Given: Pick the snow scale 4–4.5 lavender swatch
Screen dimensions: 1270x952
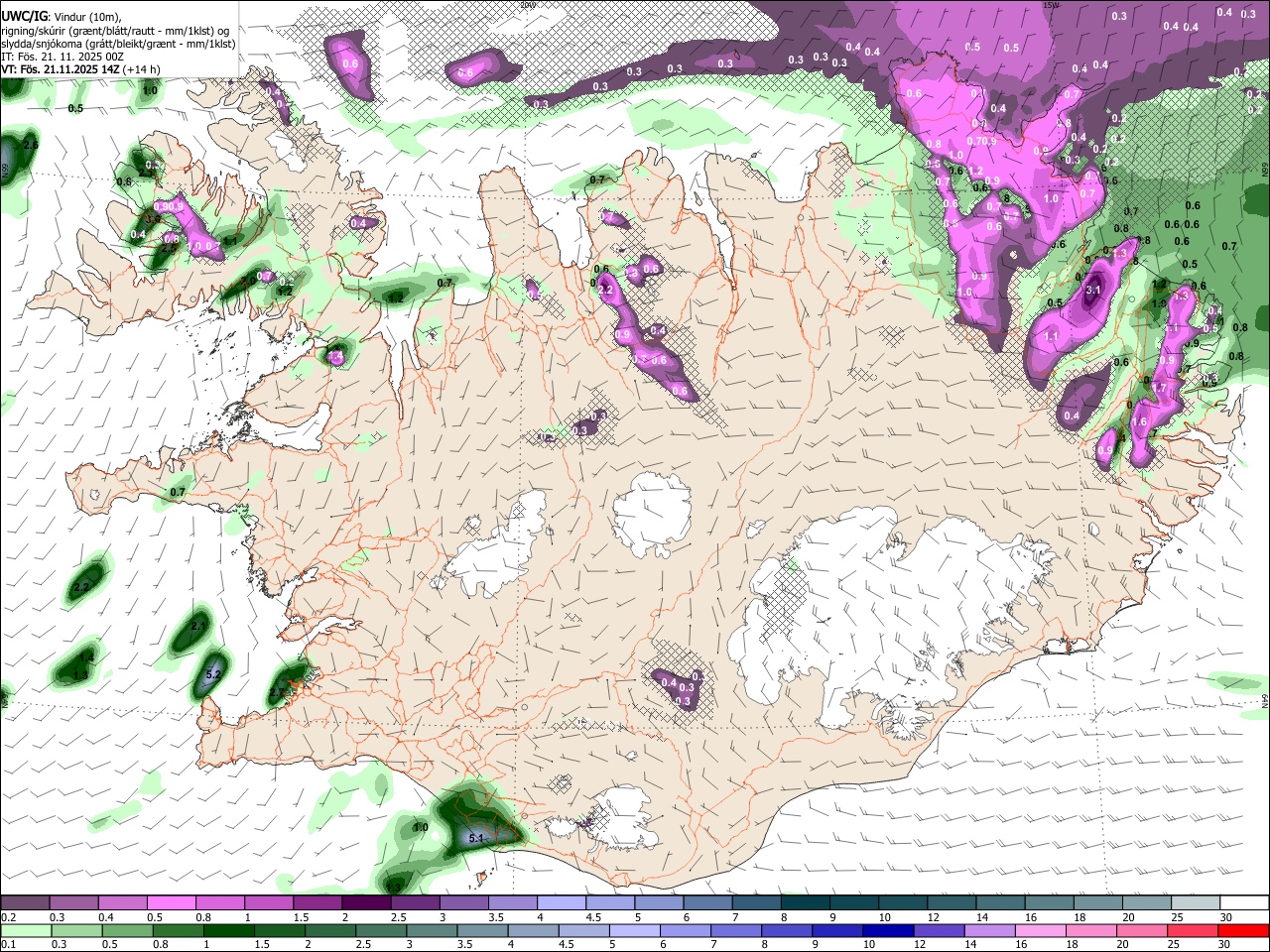Looking at the screenshot, I should [x=561, y=903].
